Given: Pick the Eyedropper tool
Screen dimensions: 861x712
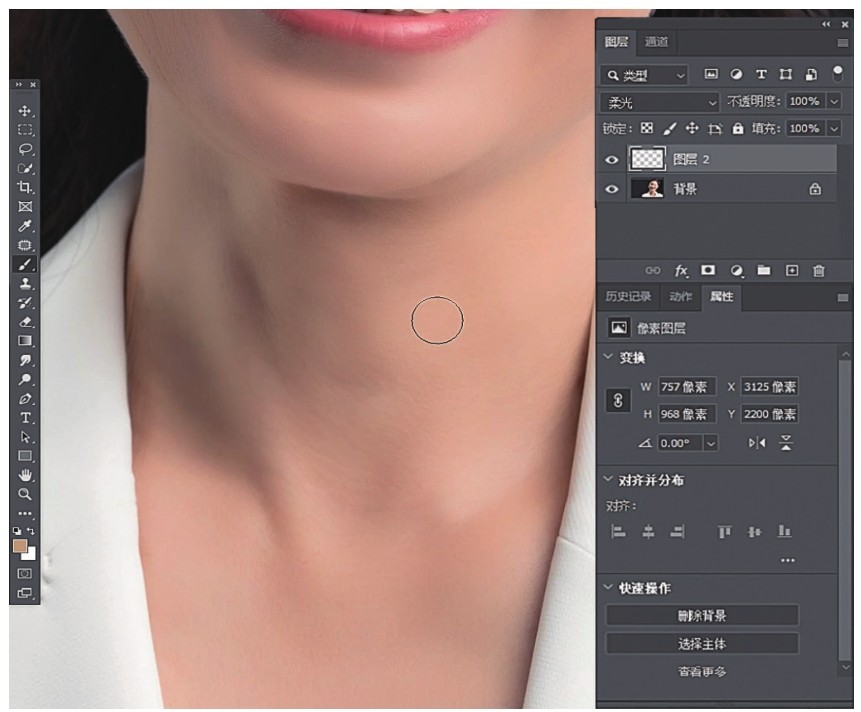Looking at the screenshot, I should click(x=25, y=226).
